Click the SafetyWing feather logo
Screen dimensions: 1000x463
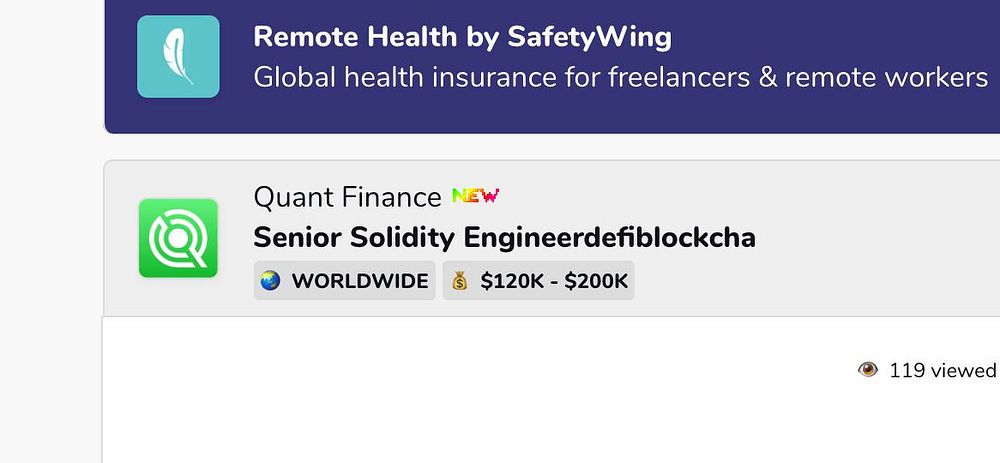178,57
